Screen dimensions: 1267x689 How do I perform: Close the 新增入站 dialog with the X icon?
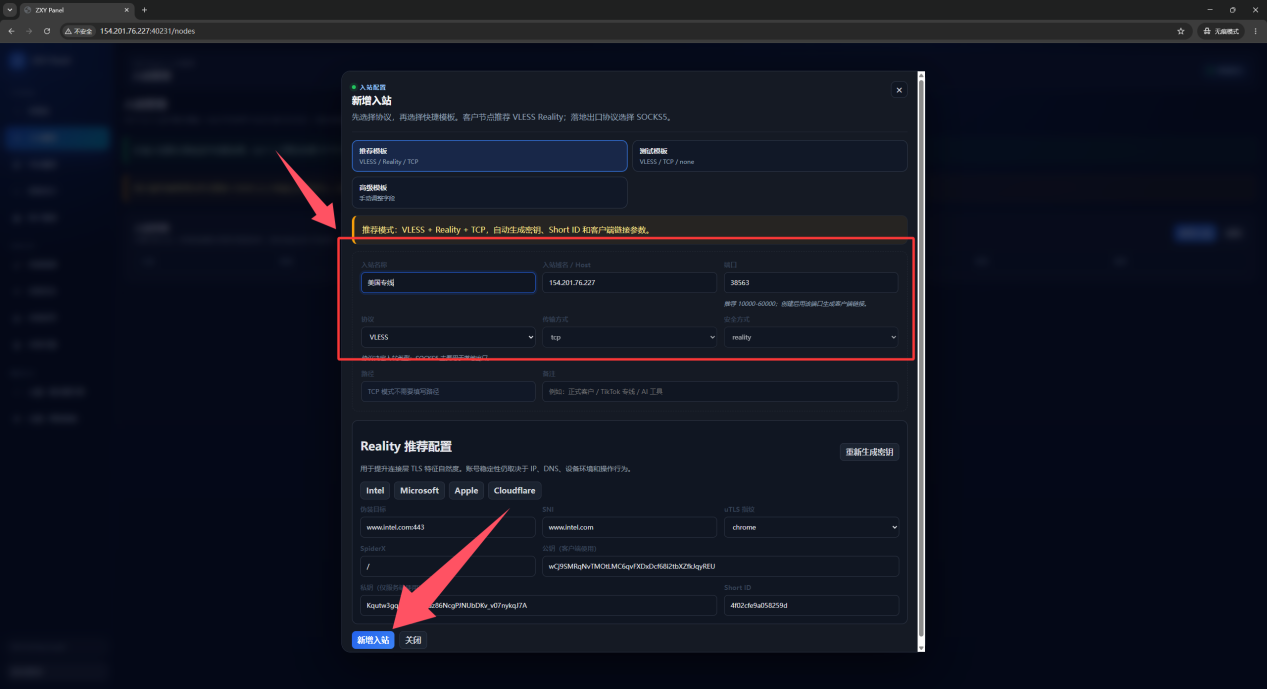[x=898, y=90]
